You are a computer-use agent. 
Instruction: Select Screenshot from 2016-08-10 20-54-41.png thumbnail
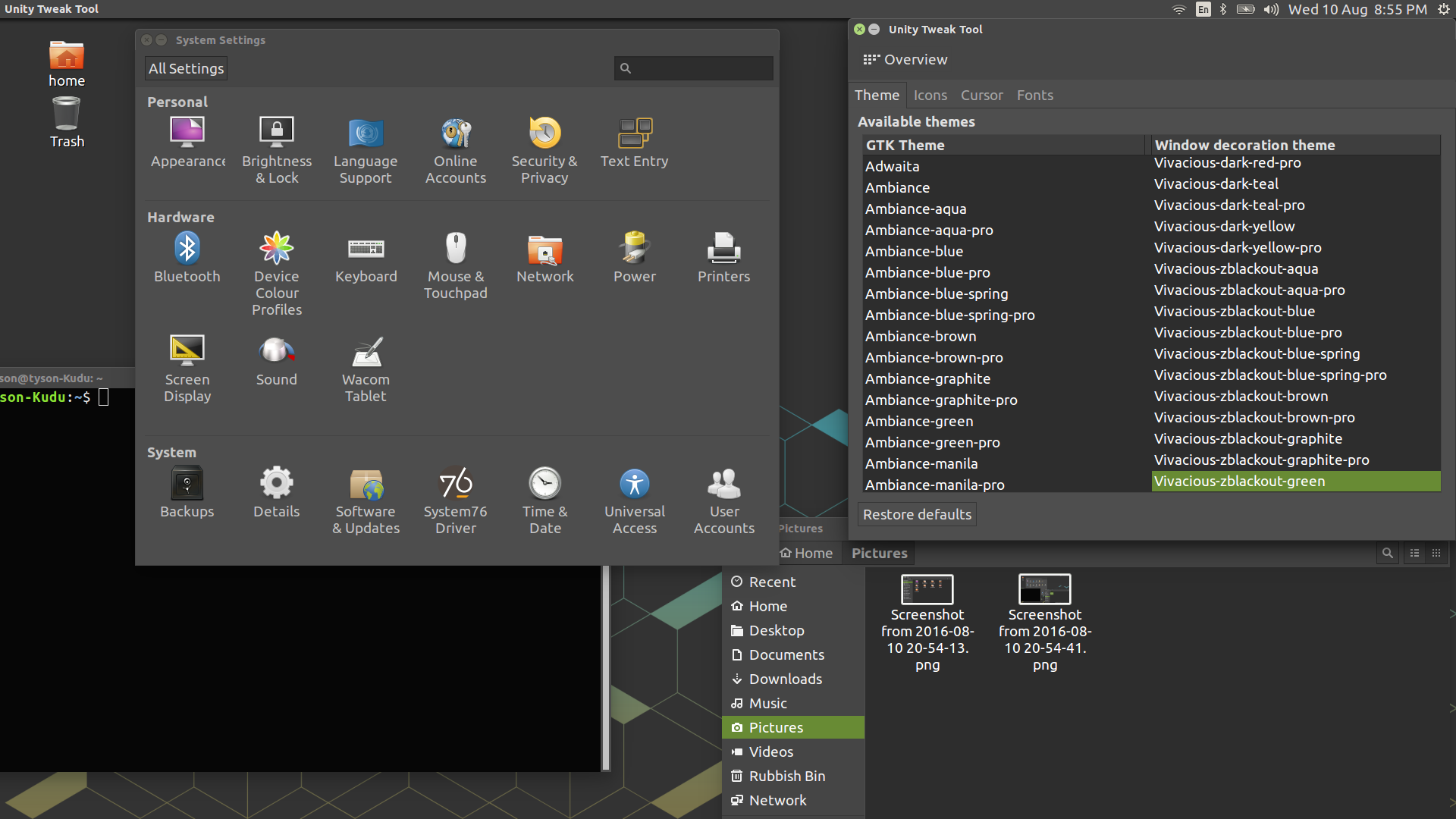(1044, 589)
